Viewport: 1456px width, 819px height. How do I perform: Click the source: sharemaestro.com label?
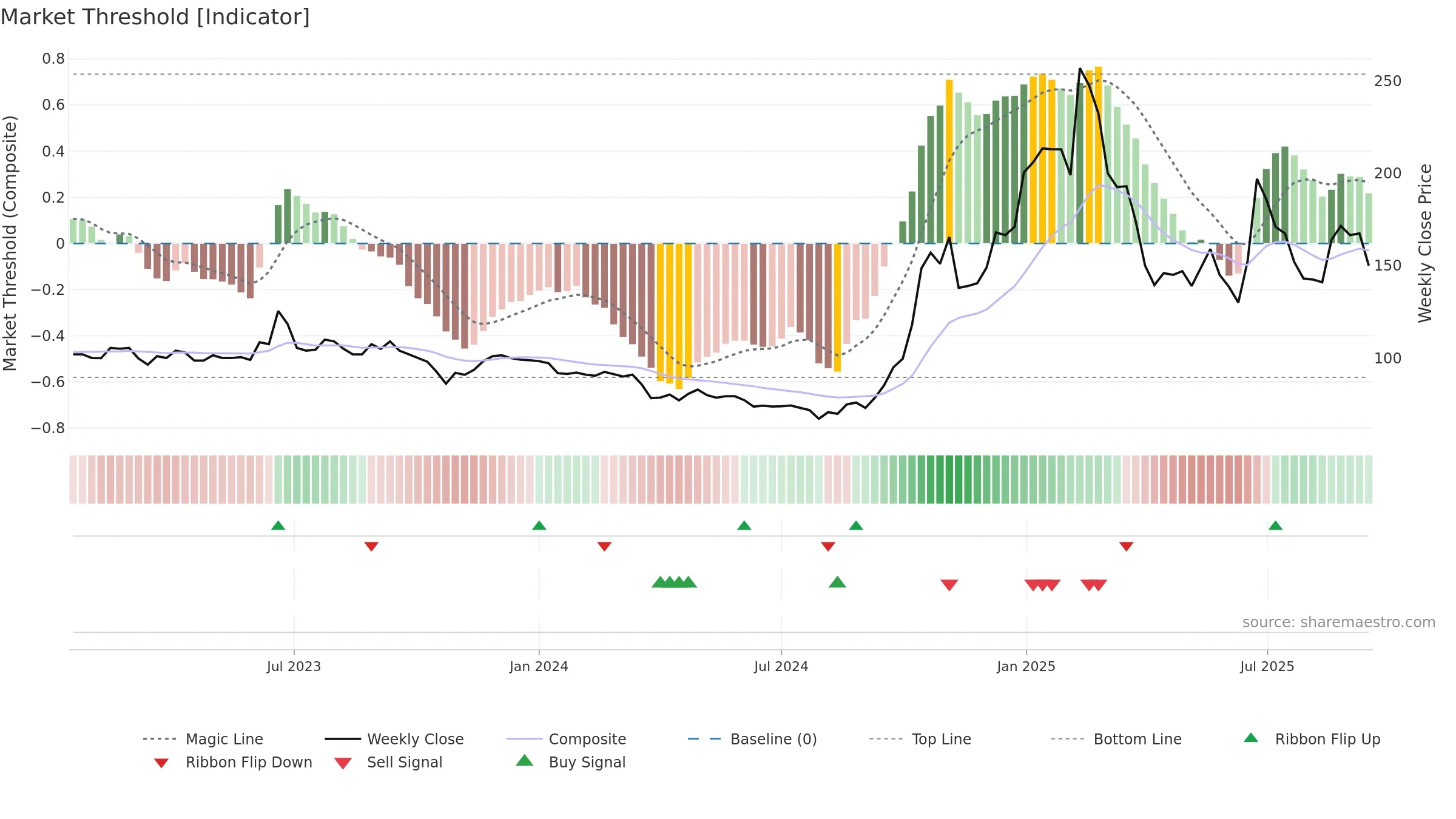[1339, 622]
